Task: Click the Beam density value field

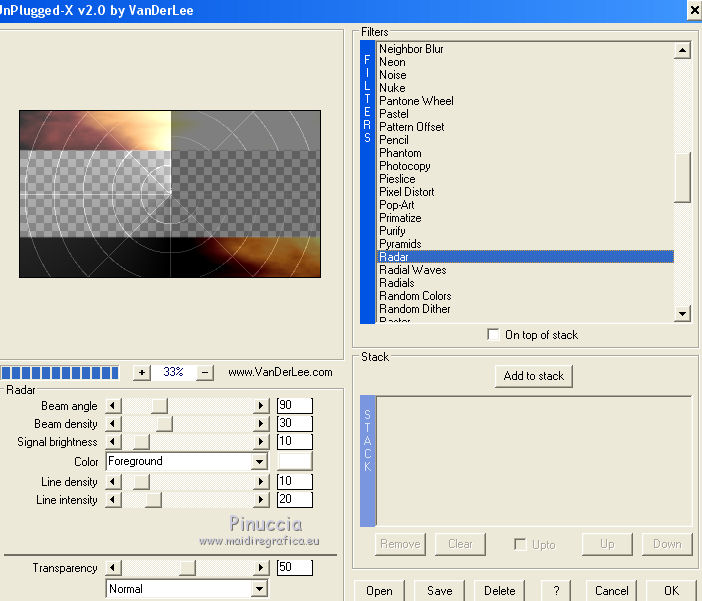Action: [x=295, y=423]
